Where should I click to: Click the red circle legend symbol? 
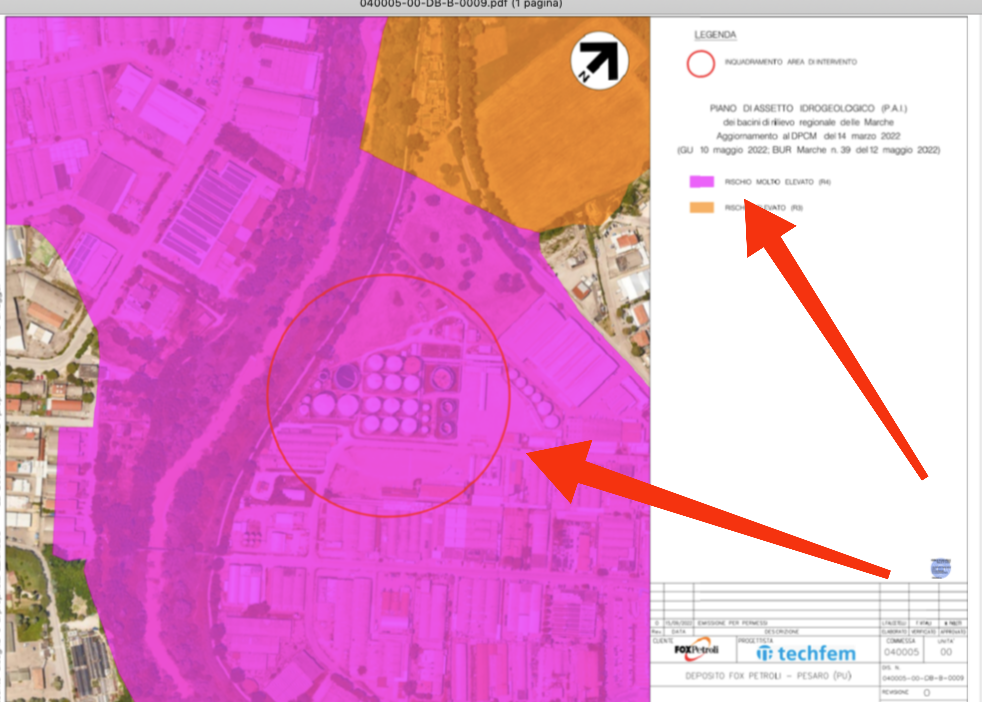tap(700, 62)
